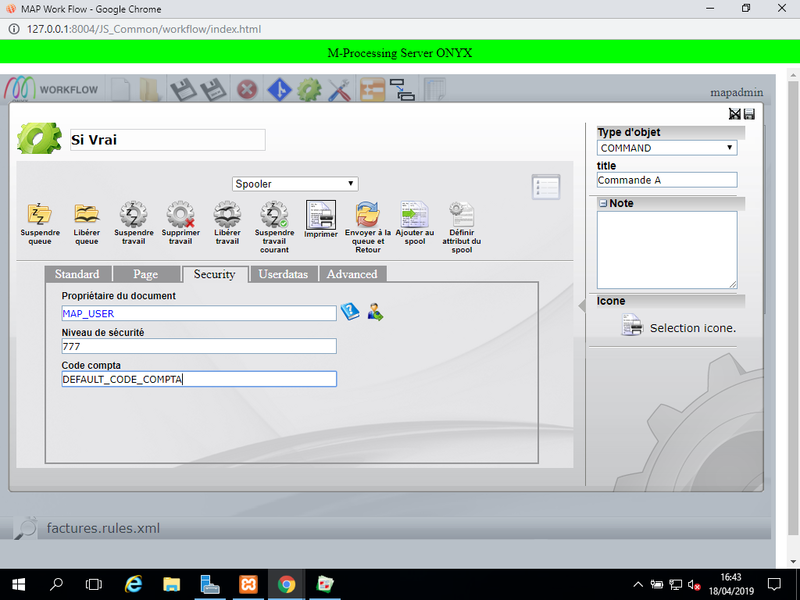The image size is (800, 600).
Task: Switch to the Standard tab
Action: 77,274
